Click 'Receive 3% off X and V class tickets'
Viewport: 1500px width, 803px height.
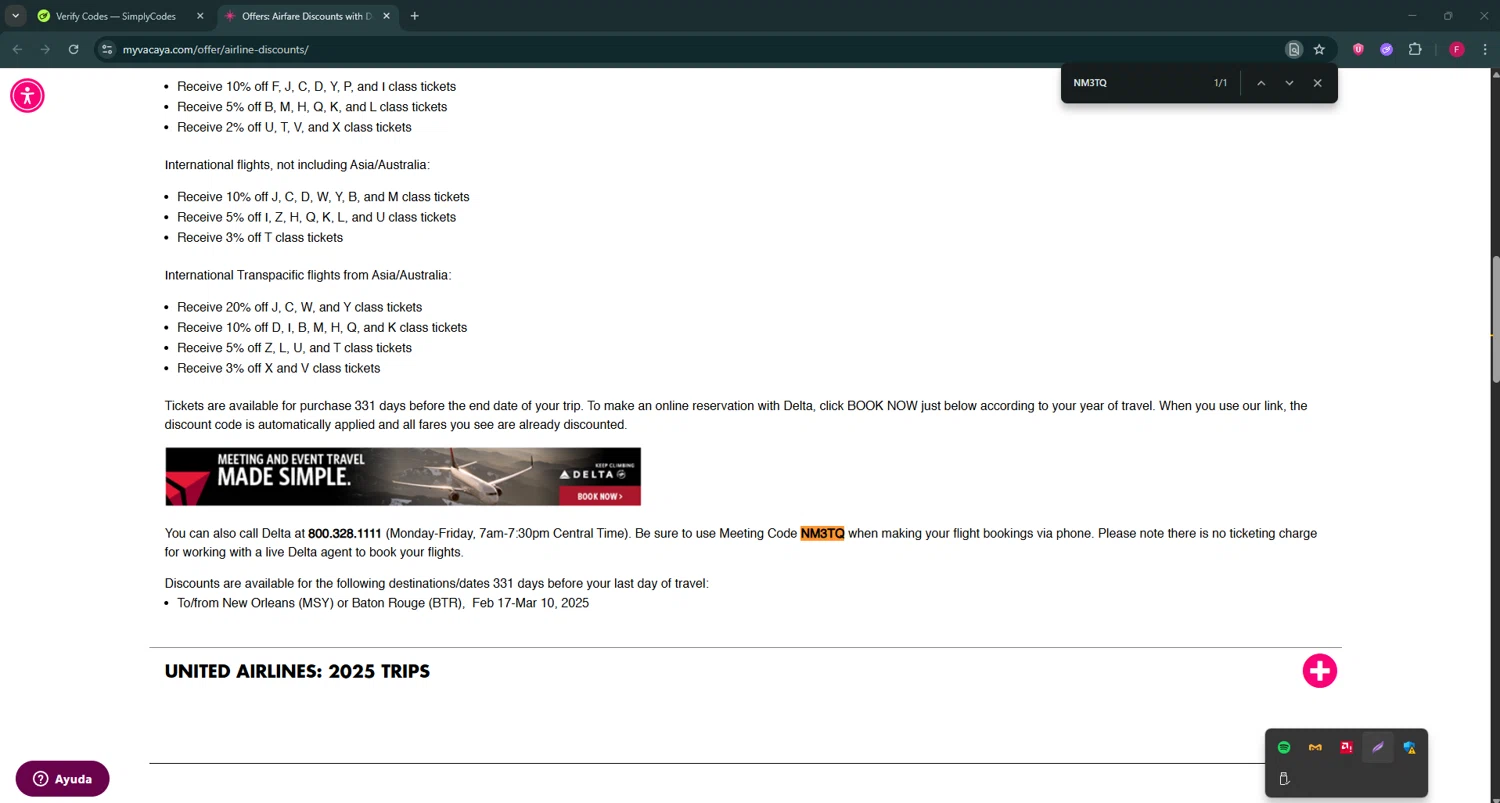tap(278, 369)
